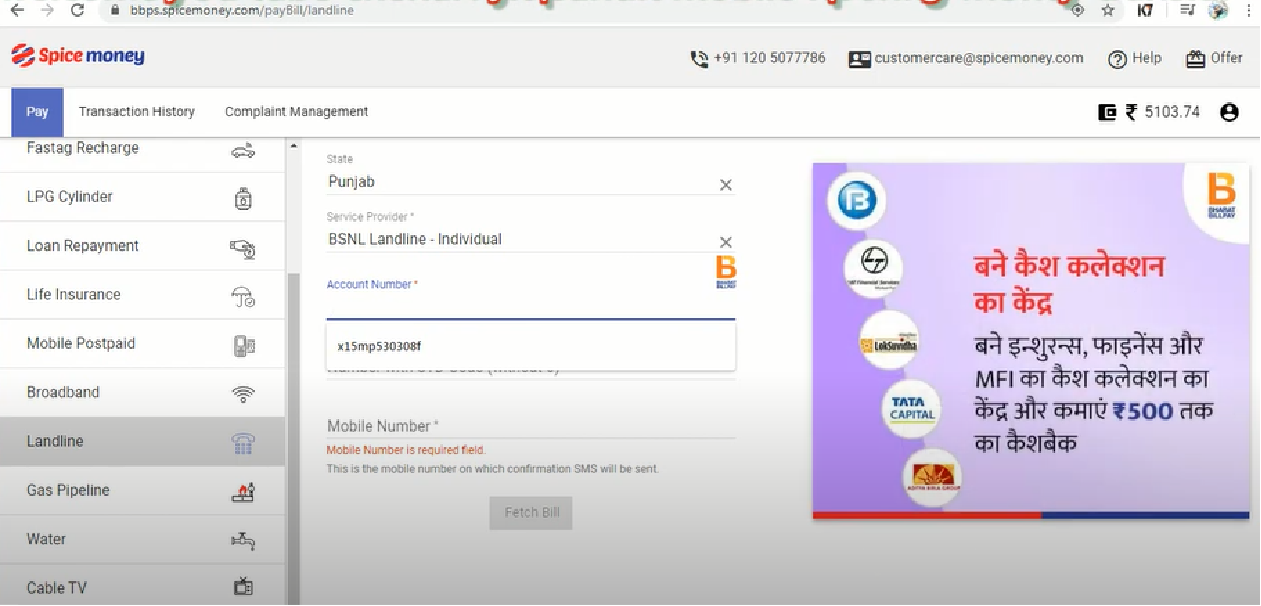Select Fastag Recharge category

pos(142,151)
